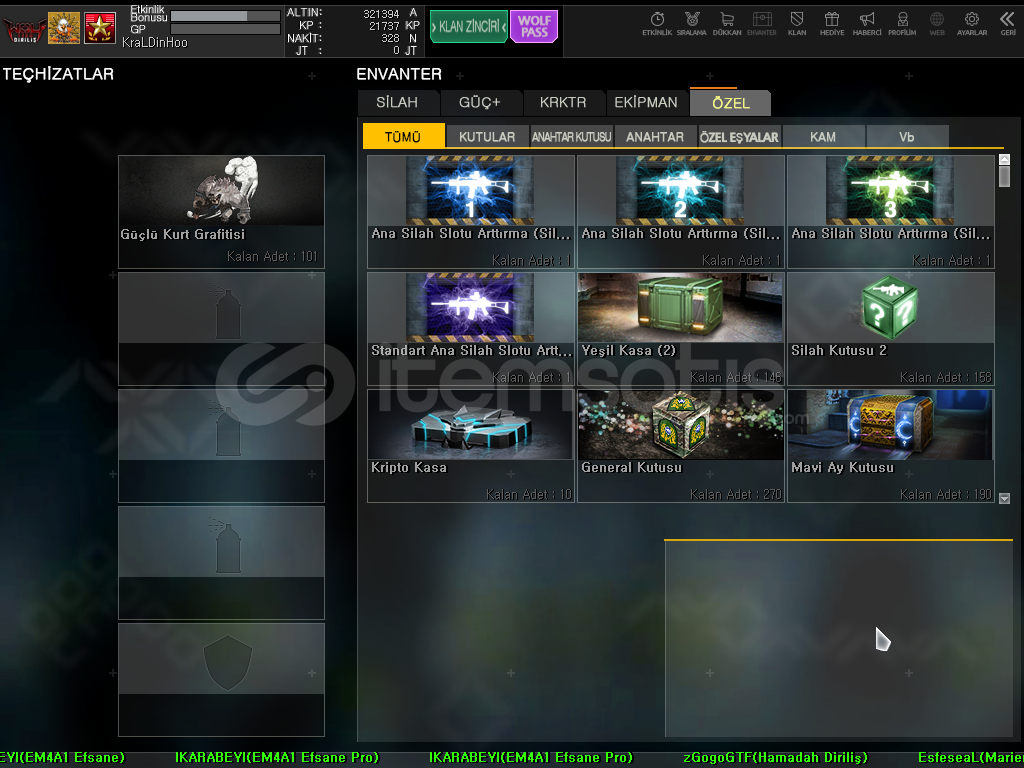Open the KLAN ZİNCİRİ button
This screenshot has width=1024, height=768.
(468, 26)
